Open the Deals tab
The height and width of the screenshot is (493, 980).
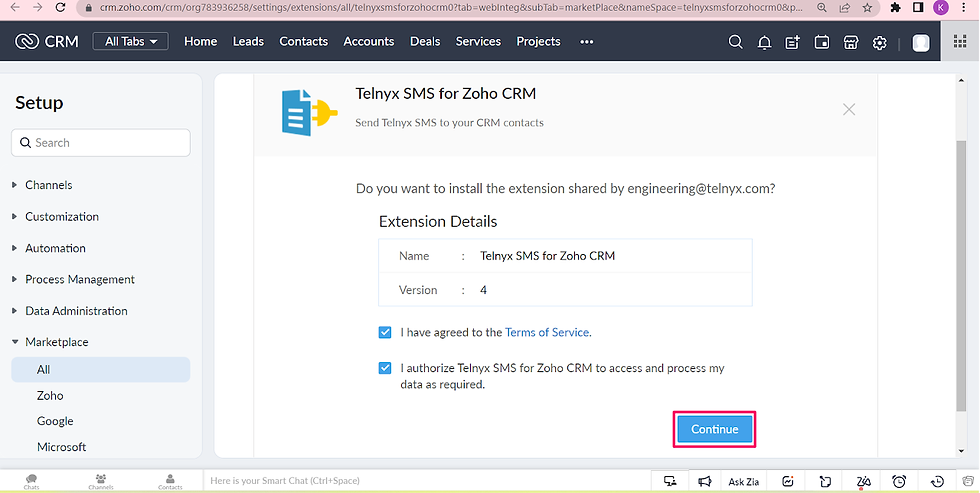click(x=425, y=41)
